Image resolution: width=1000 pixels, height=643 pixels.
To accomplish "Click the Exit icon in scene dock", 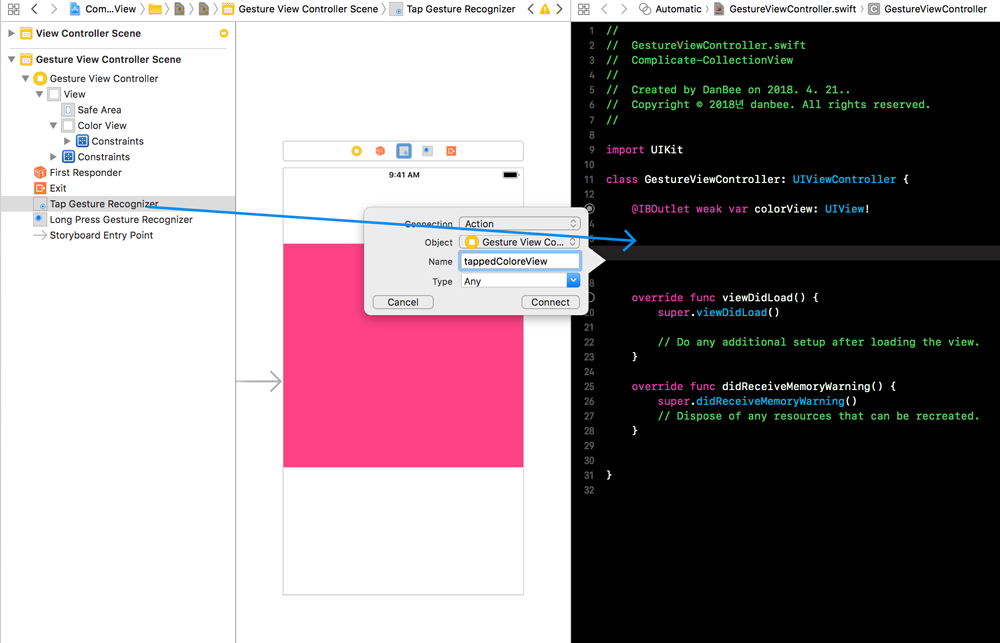I will pyautogui.click(x=451, y=151).
